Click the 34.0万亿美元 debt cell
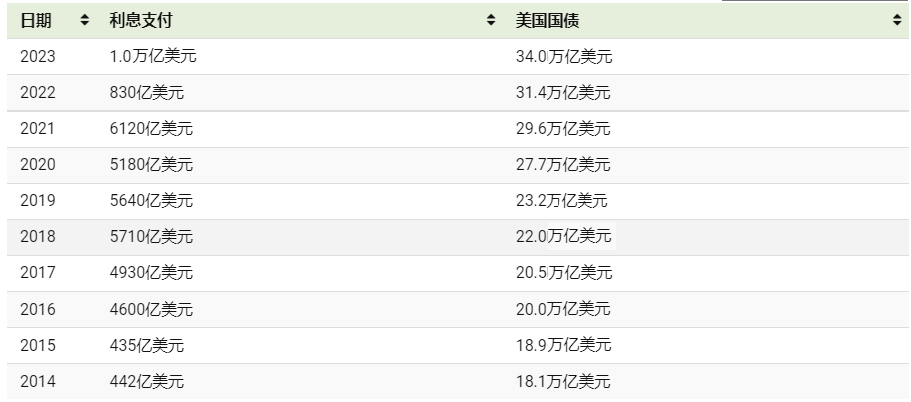Image resolution: width=911 pixels, height=402 pixels. point(563,57)
